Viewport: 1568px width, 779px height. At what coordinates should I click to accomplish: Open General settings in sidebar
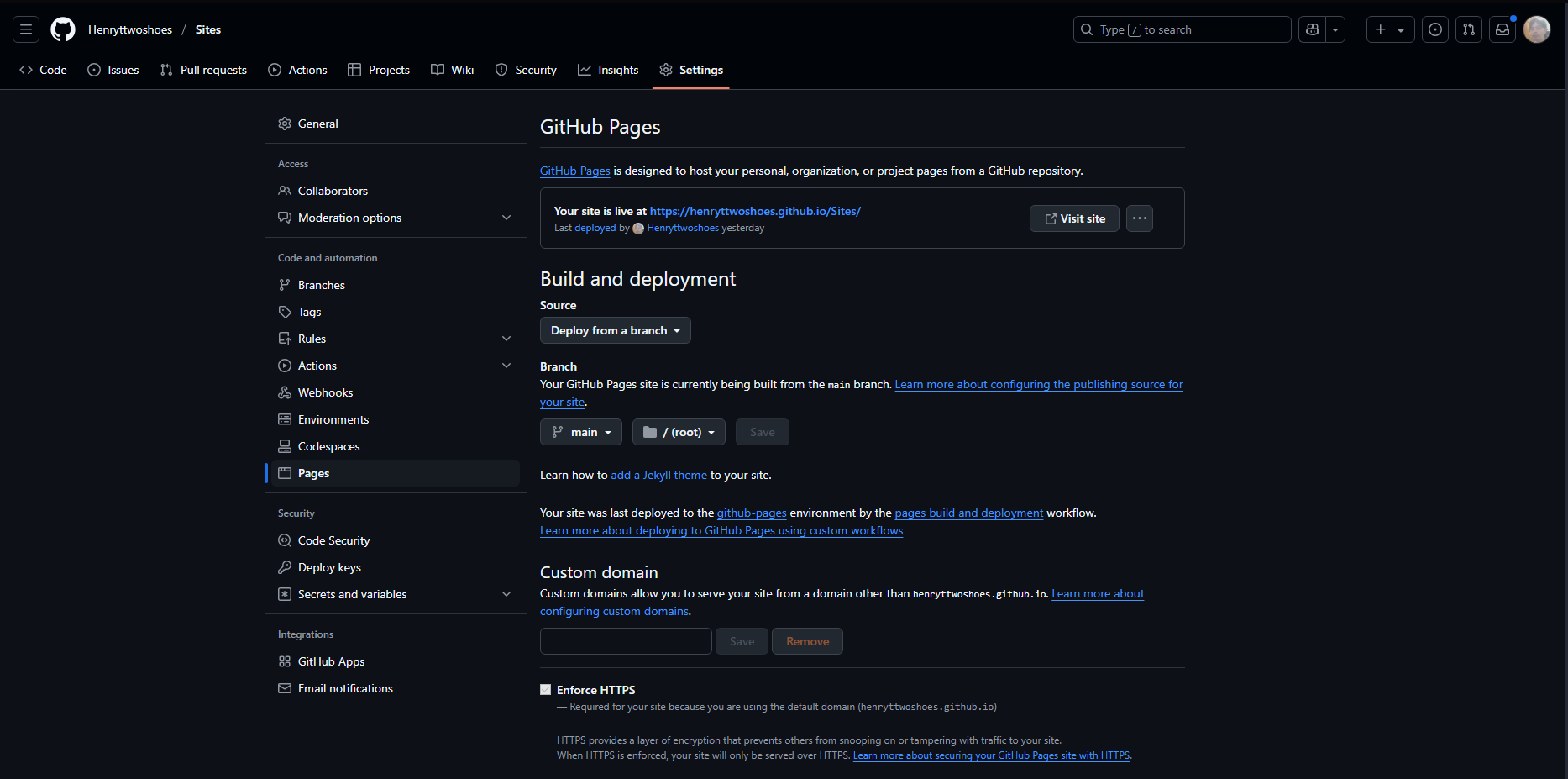[396, 124]
